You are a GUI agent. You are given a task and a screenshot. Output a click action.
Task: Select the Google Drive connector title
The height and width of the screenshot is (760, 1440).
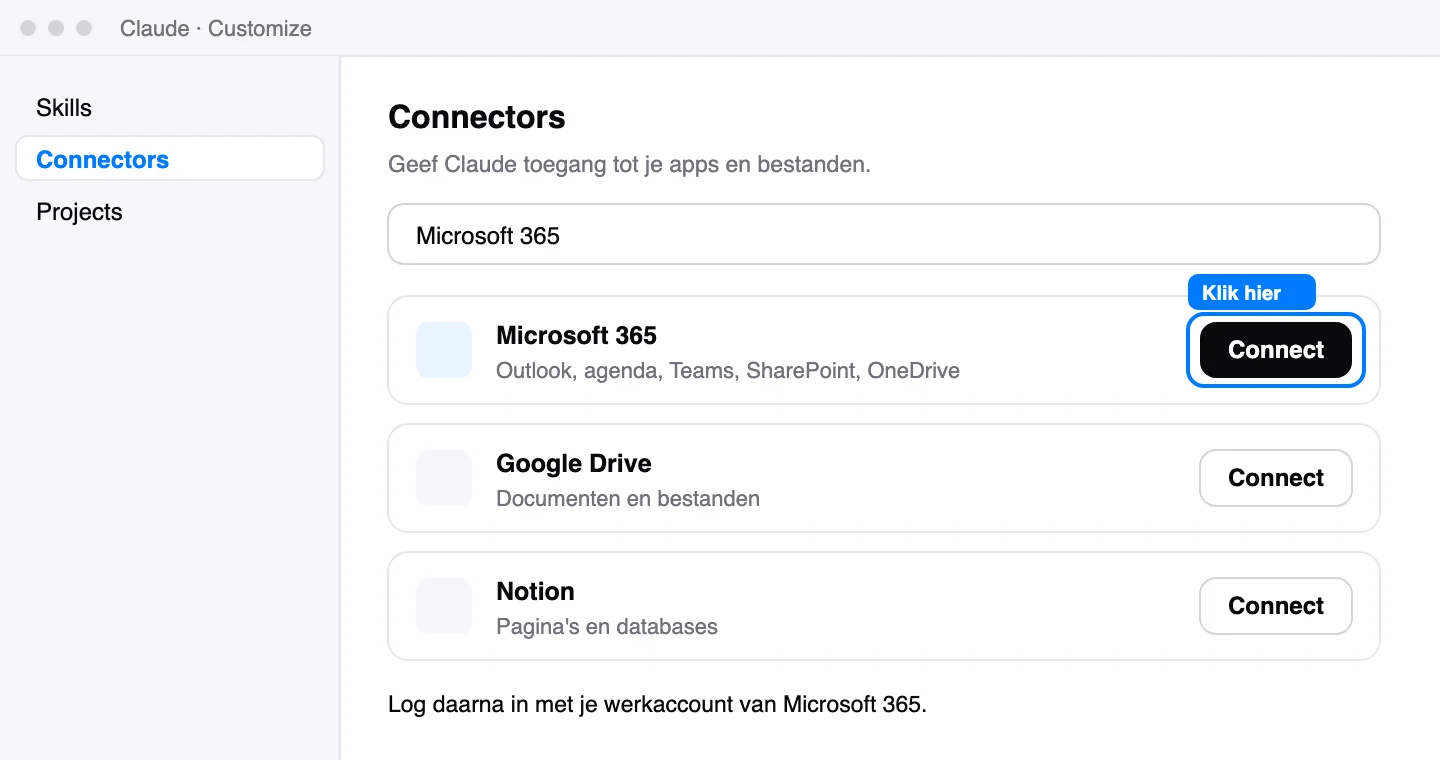(574, 464)
